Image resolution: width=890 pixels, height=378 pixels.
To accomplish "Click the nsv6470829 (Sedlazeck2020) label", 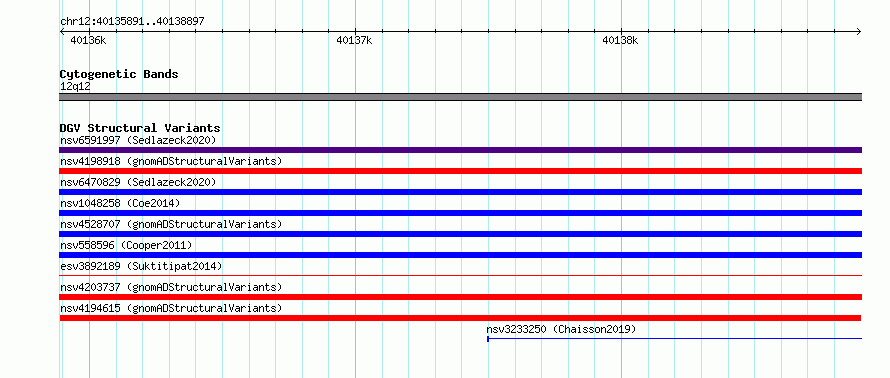I will tap(138, 182).
